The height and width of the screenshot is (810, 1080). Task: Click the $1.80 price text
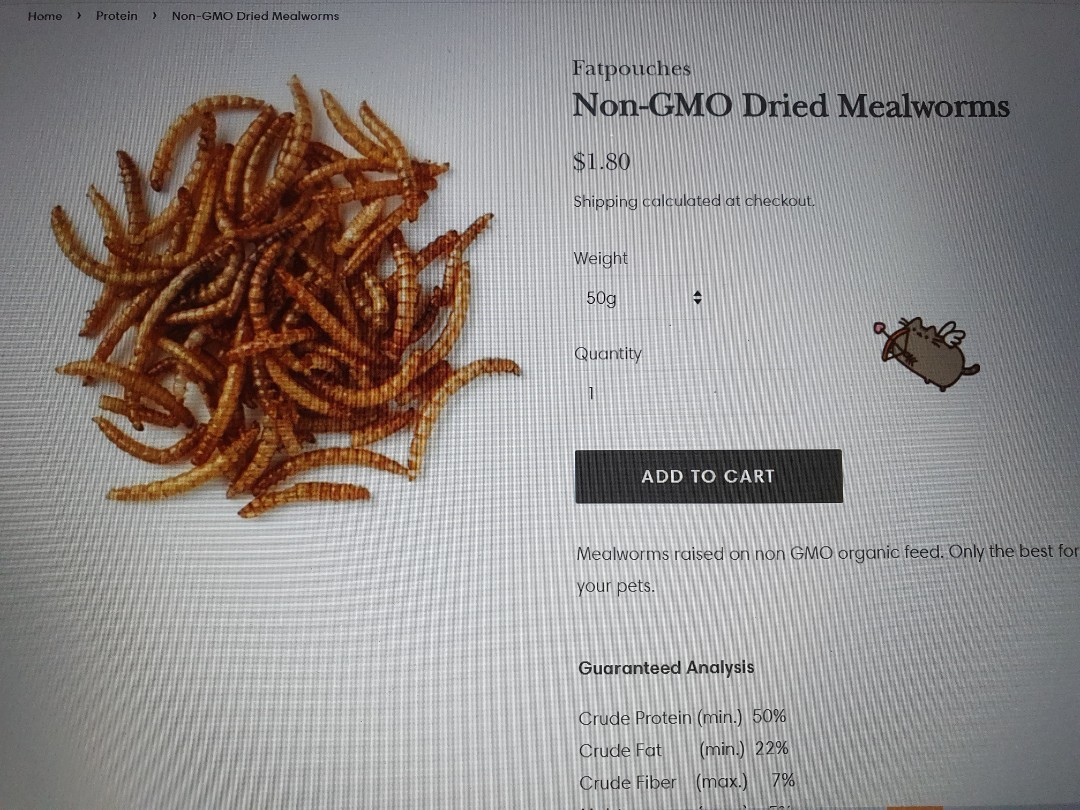[601, 162]
